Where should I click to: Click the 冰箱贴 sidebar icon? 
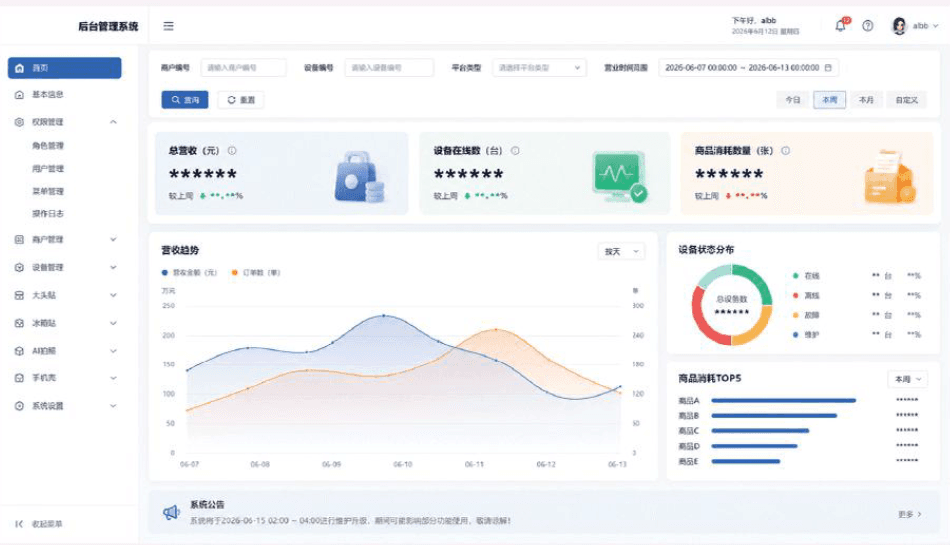point(19,323)
